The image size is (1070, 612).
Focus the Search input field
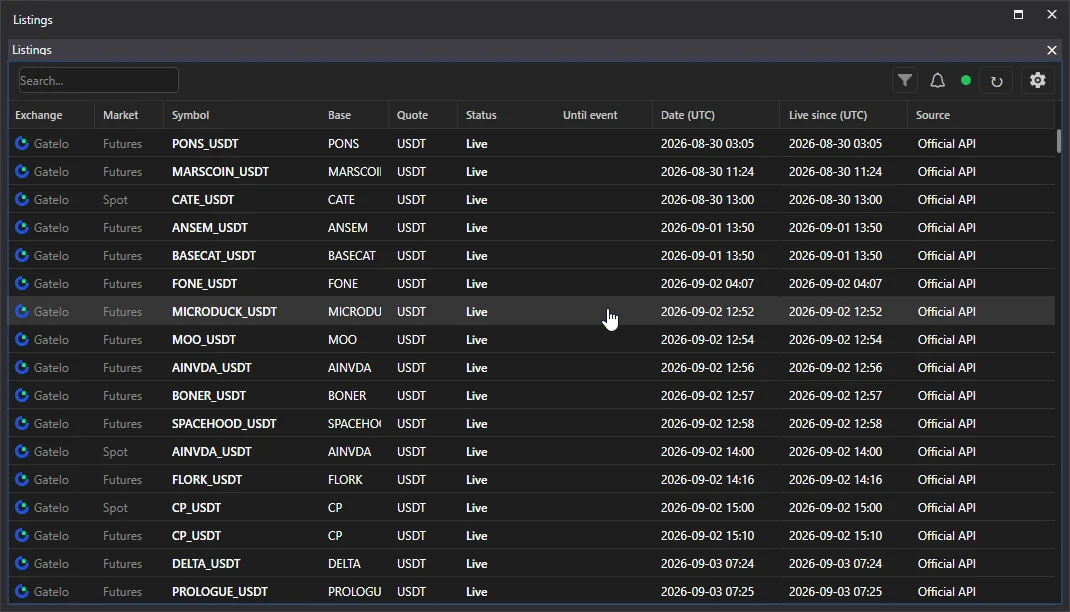tap(99, 81)
